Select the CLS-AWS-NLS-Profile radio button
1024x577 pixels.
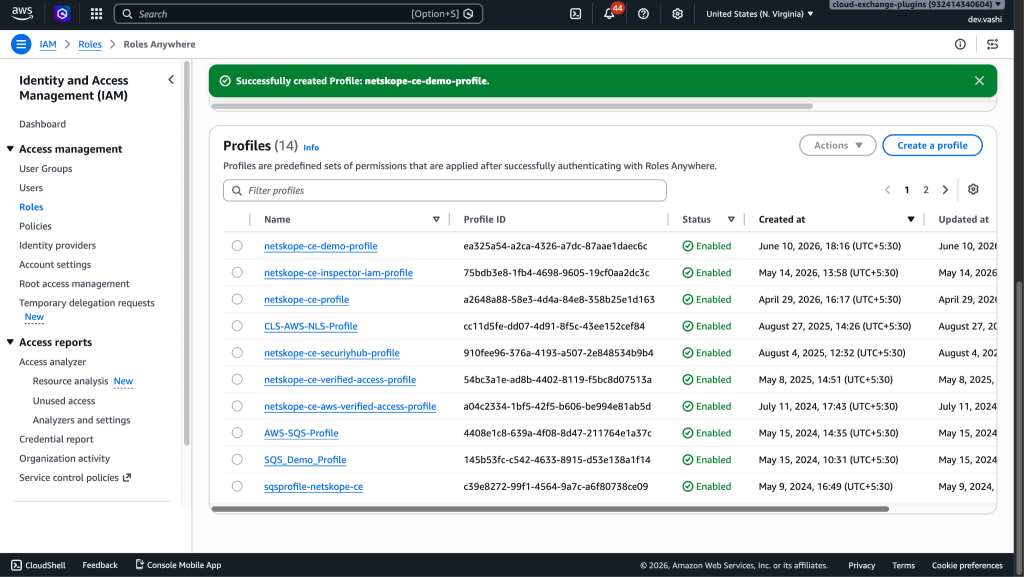237,326
